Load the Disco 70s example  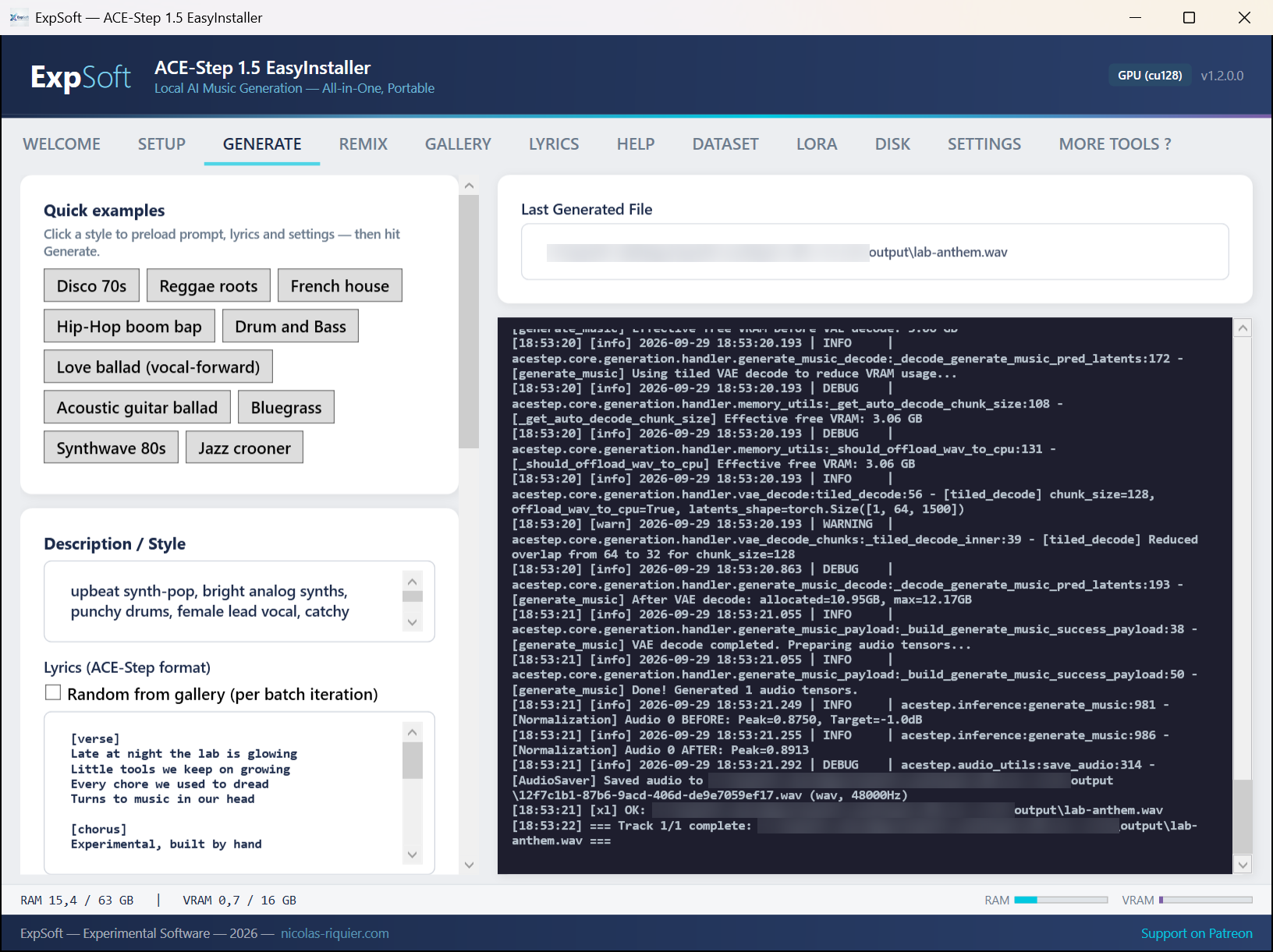click(91, 285)
